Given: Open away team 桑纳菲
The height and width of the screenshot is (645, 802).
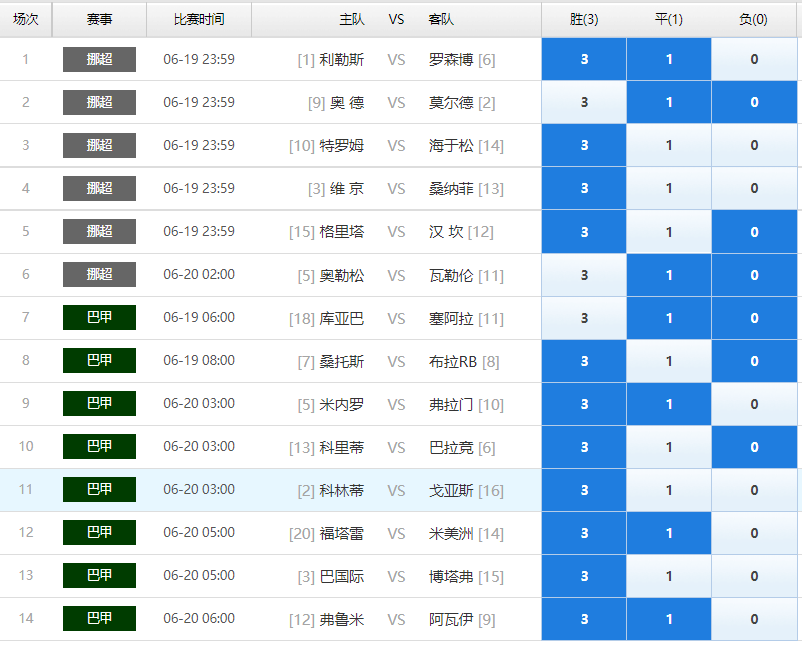Looking at the screenshot, I should [451, 189].
